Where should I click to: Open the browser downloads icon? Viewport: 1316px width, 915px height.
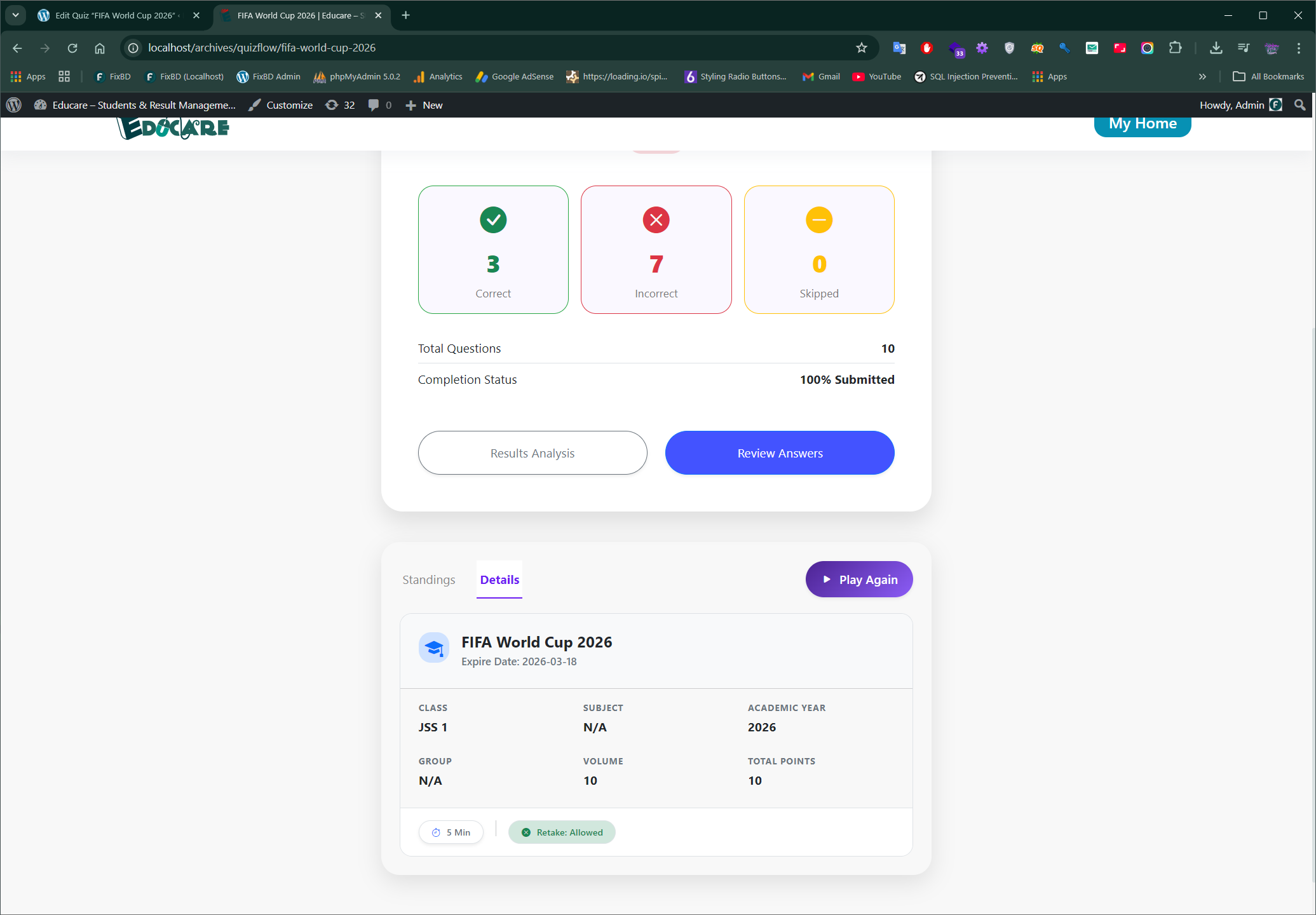[x=1216, y=48]
